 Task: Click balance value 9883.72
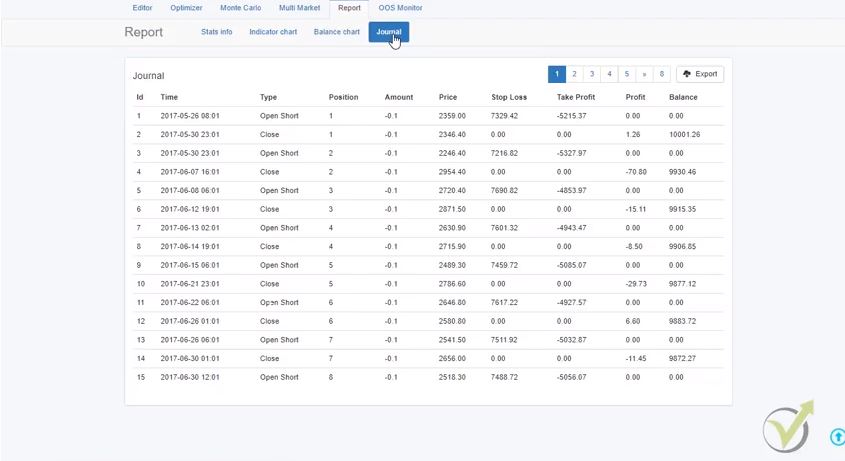(682, 321)
